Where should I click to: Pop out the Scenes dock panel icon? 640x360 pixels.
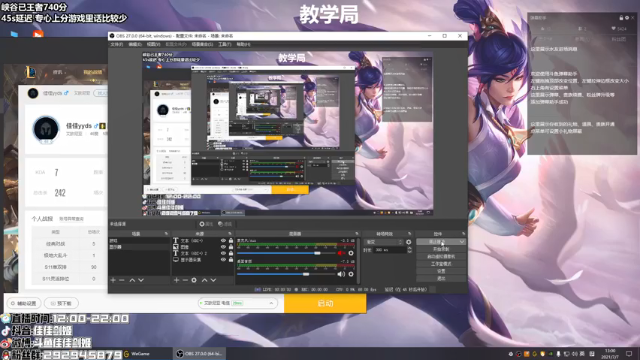(166, 233)
